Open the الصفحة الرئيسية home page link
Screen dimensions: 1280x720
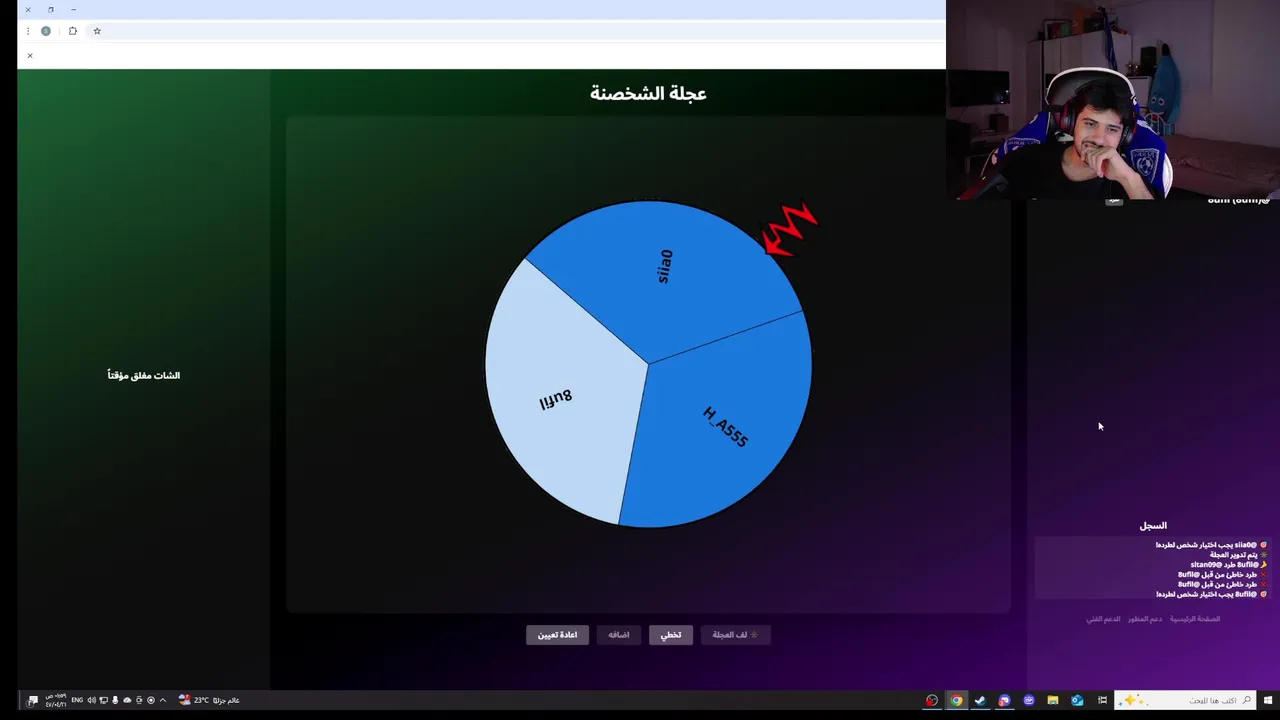point(1195,619)
